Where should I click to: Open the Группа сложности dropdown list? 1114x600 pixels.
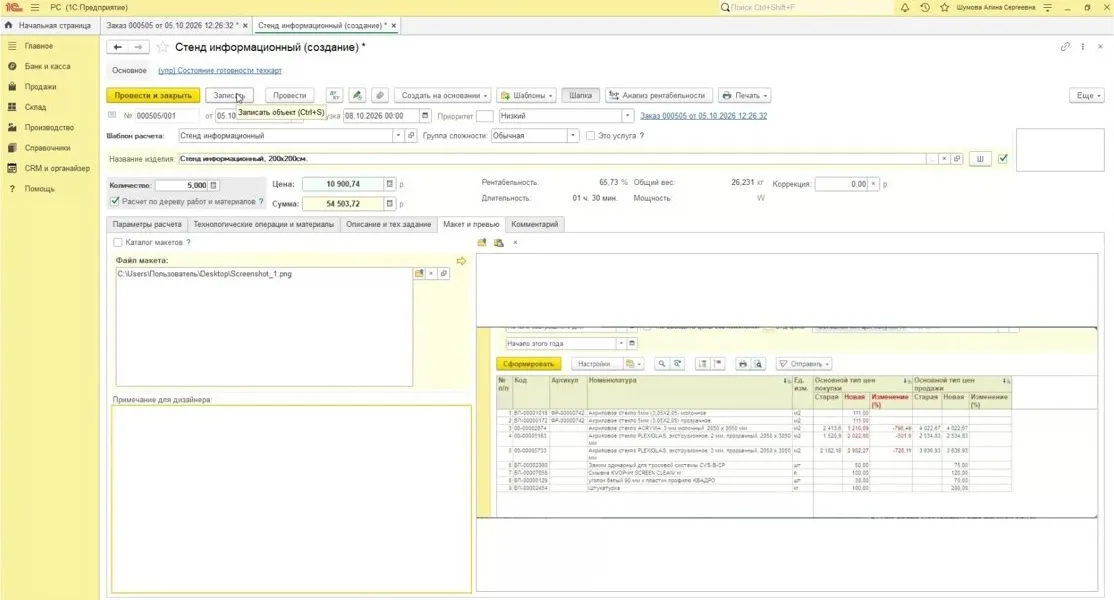click(x=573, y=136)
